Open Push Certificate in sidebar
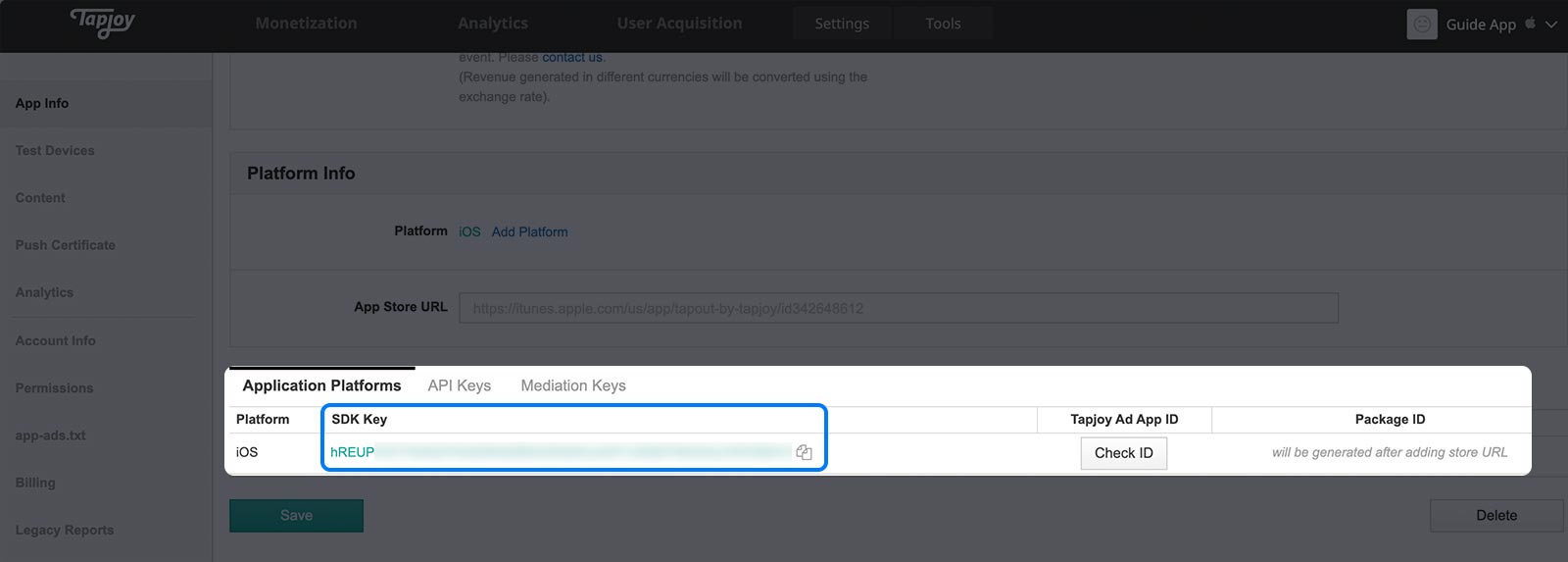 coord(65,245)
